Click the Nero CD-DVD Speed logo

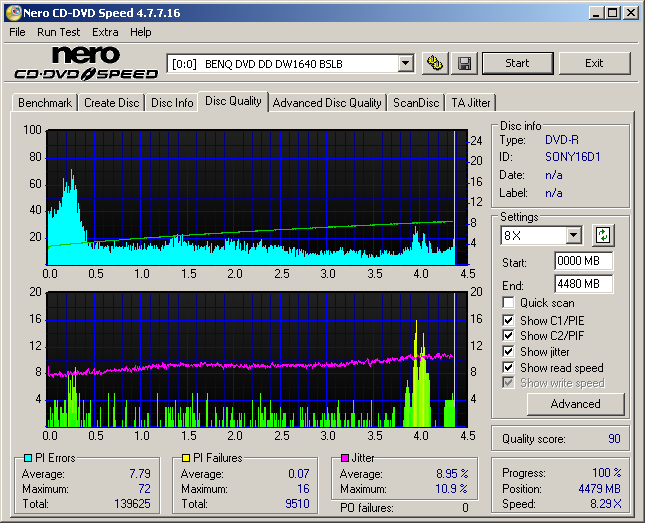click(86, 63)
